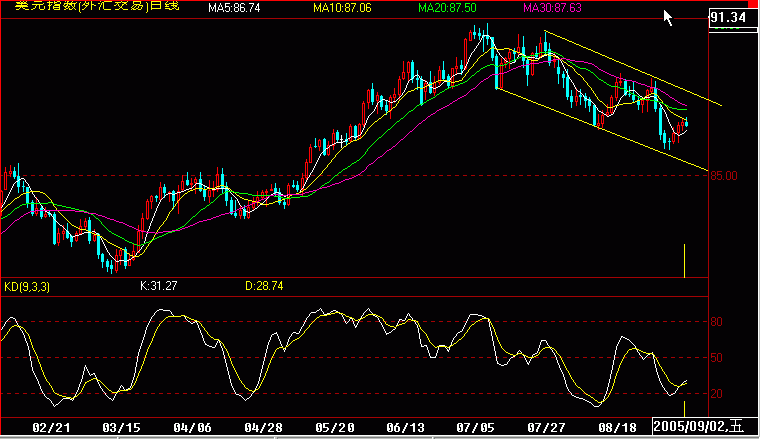The image size is (760, 439).
Task: Click the 20 level on KD axis
Action: coord(716,393)
